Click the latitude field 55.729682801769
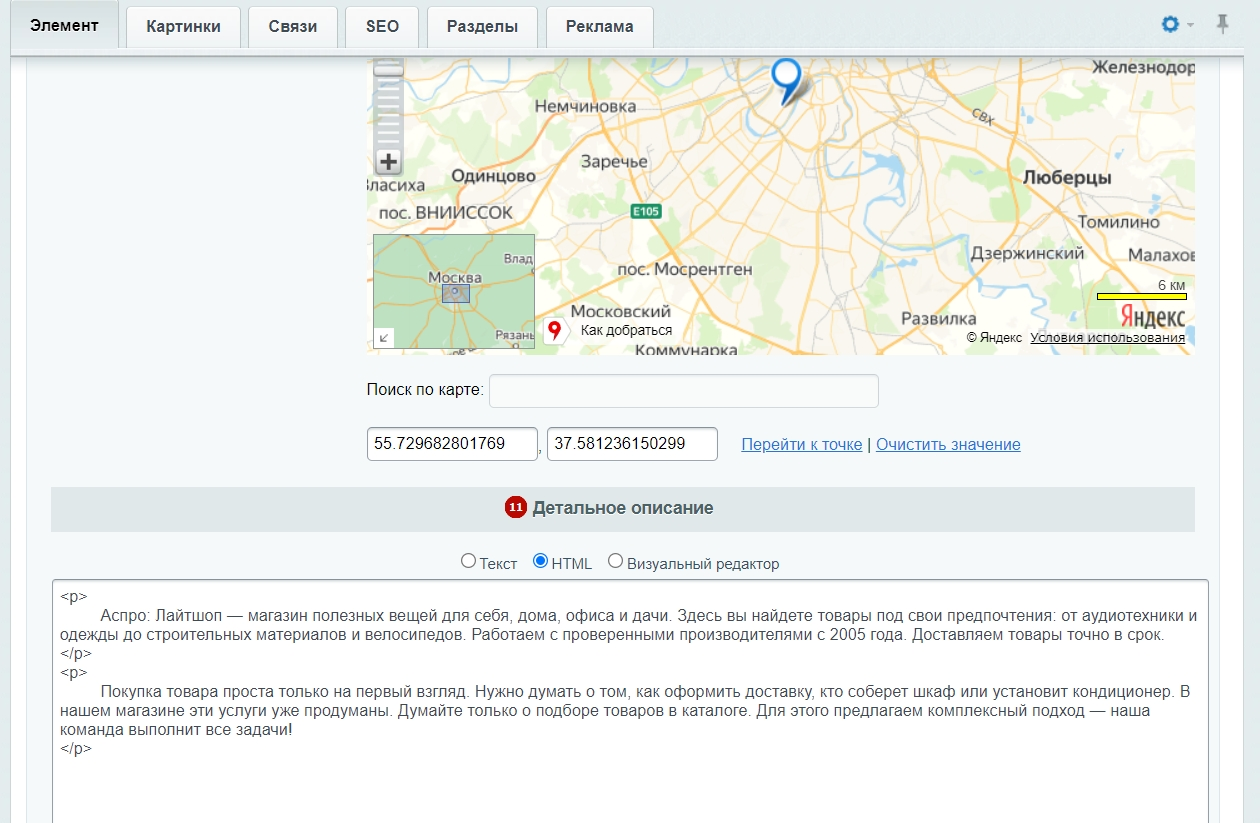 tap(452, 444)
